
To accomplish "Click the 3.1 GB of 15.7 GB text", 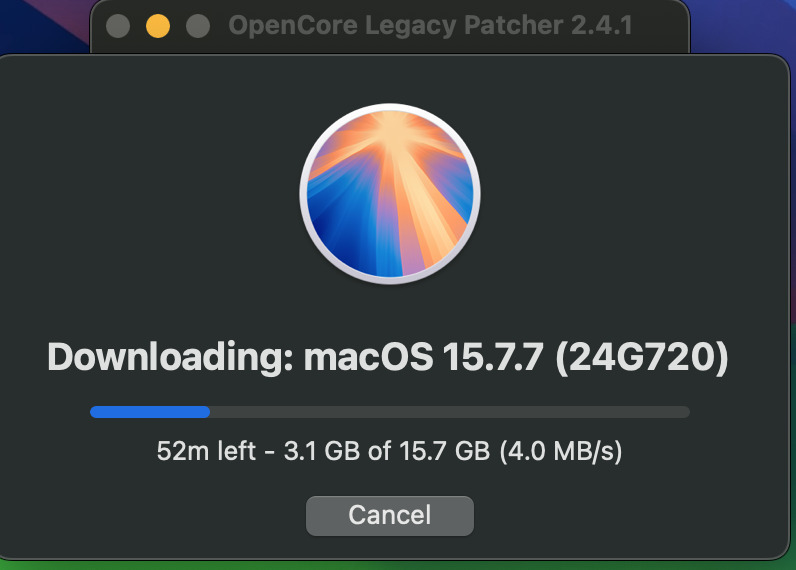I will pyautogui.click(x=387, y=451).
